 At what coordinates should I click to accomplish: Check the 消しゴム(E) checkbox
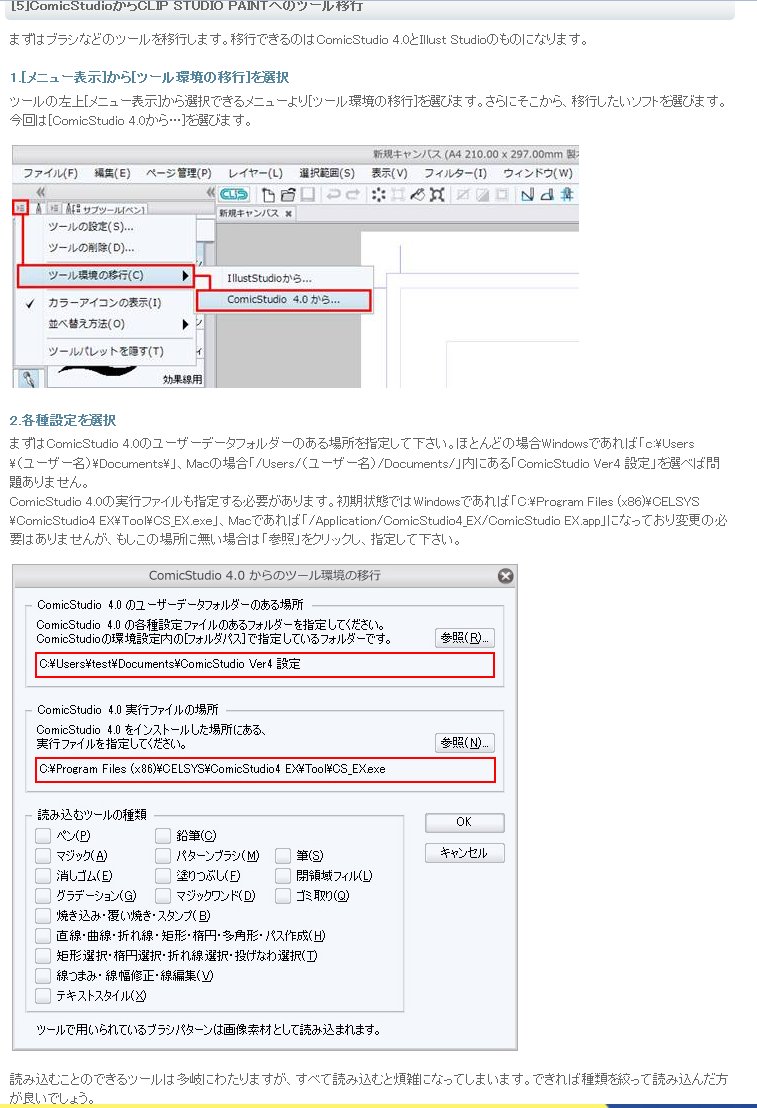[43, 876]
